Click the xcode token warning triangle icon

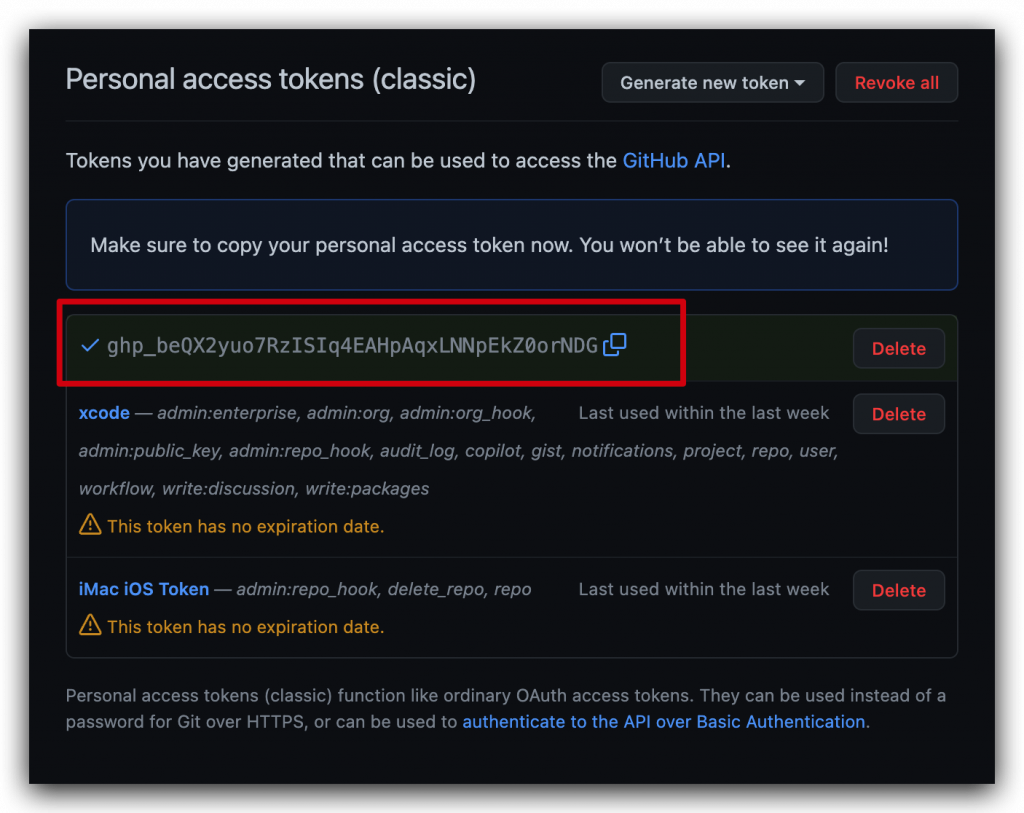click(x=90, y=525)
